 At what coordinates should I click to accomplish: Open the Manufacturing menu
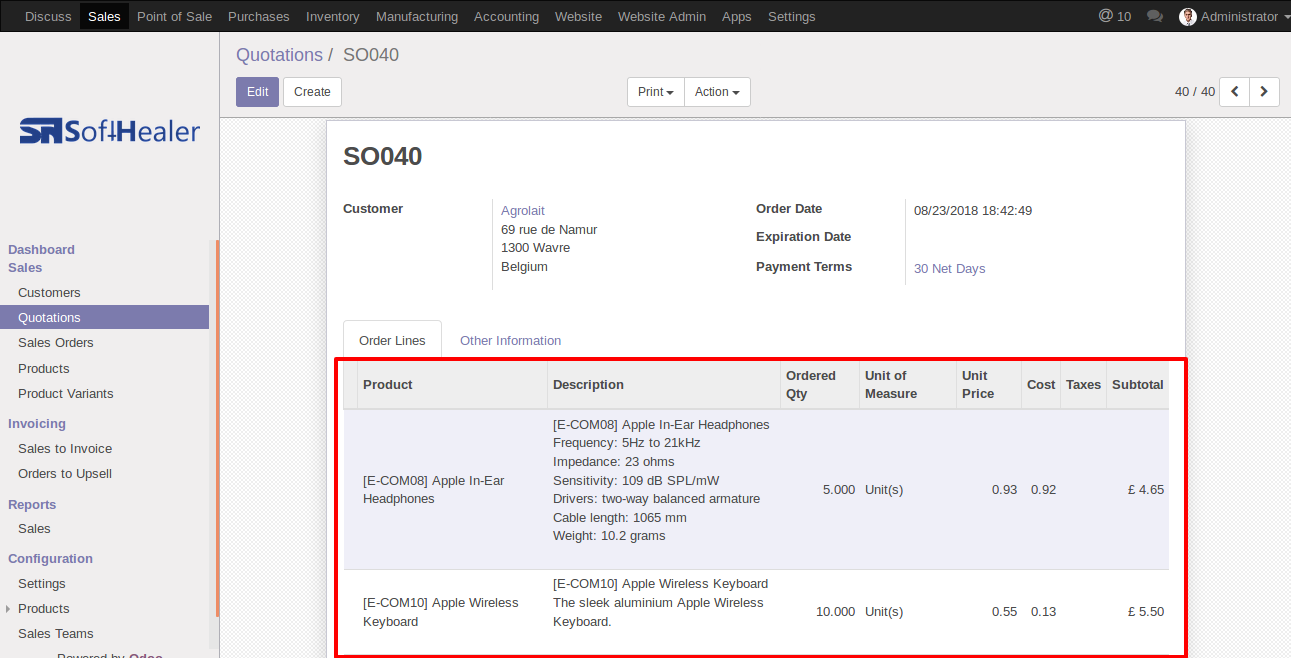pos(417,16)
